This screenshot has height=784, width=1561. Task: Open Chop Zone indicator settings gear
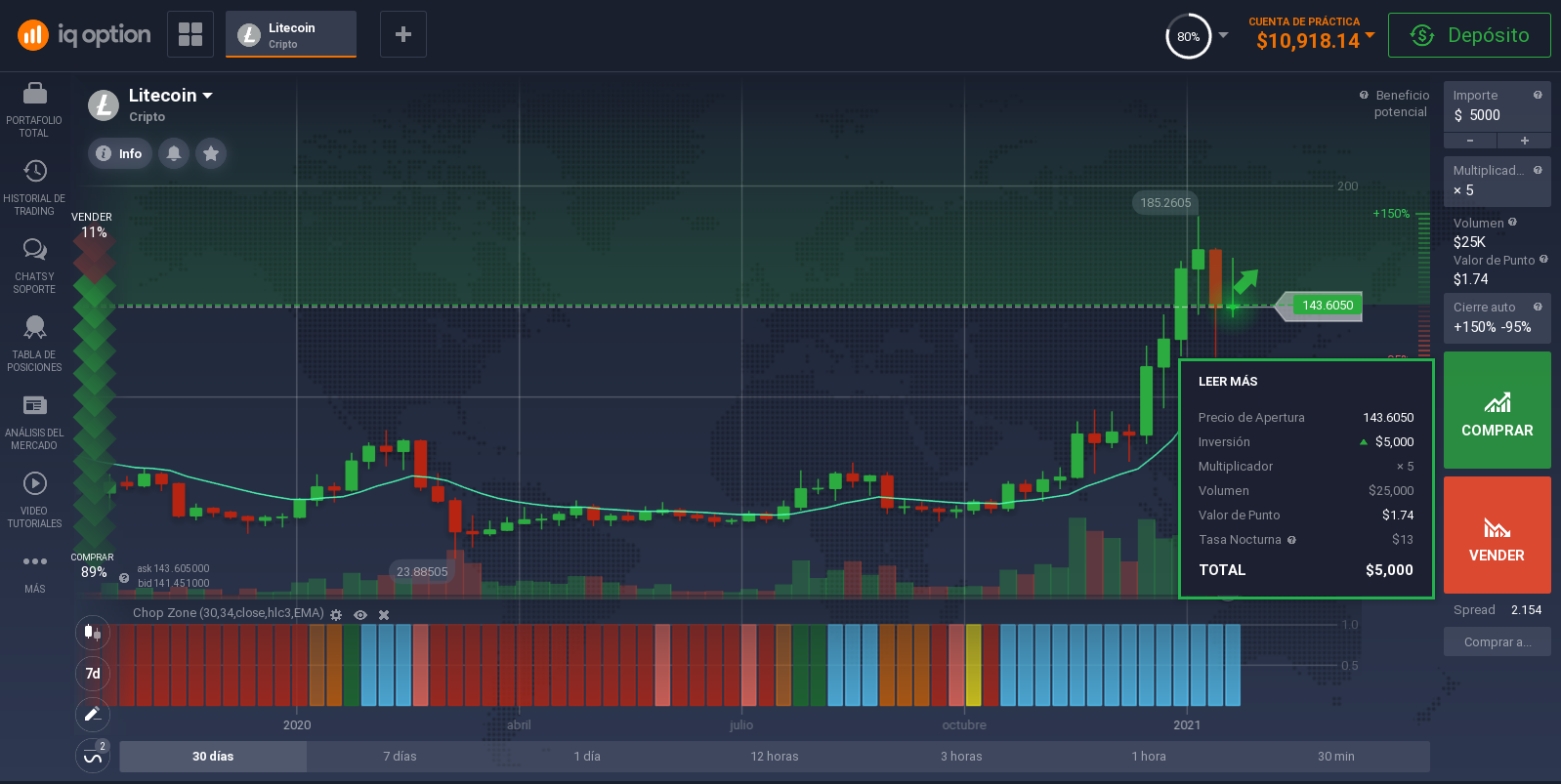(x=336, y=615)
